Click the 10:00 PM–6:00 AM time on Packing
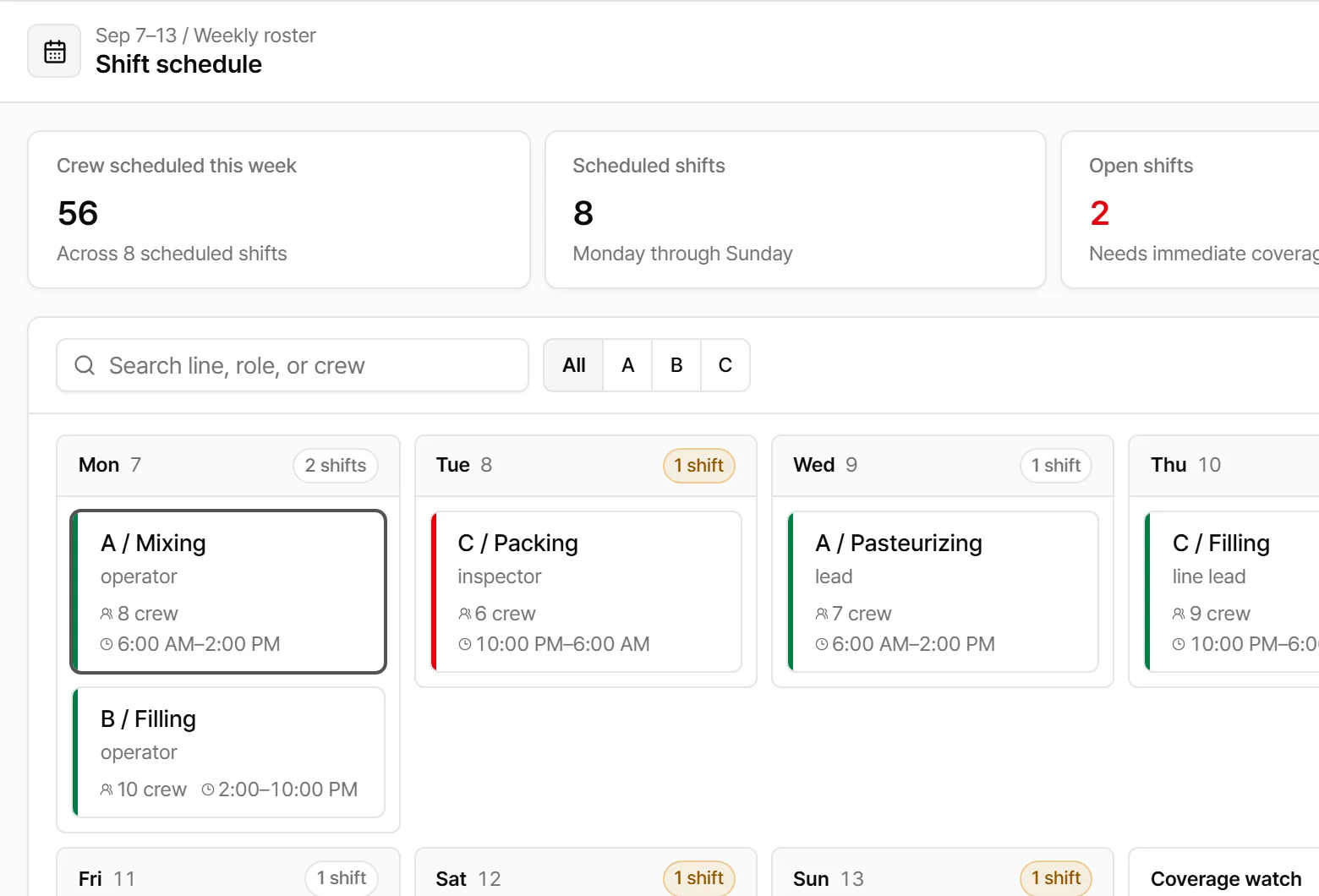 click(x=562, y=644)
